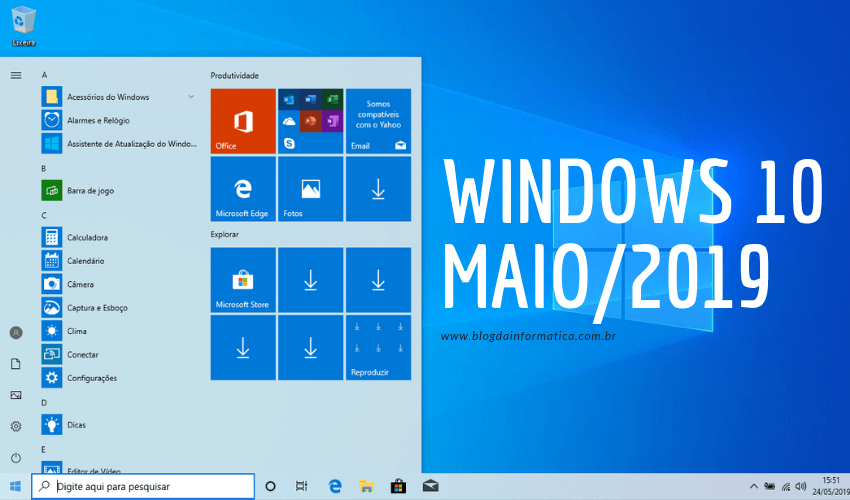Open the Reproduzir folder tile

click(378, 348)
